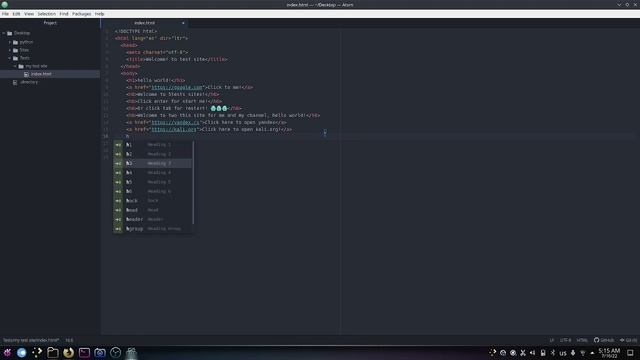640x360 pixels.
Task: Open the terminal from taskbar
Action: click(84, 353)
